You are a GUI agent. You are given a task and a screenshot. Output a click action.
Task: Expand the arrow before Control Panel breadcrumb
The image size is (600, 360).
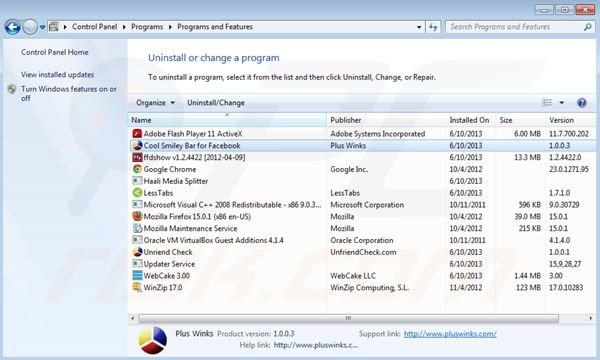coord(65,27)
